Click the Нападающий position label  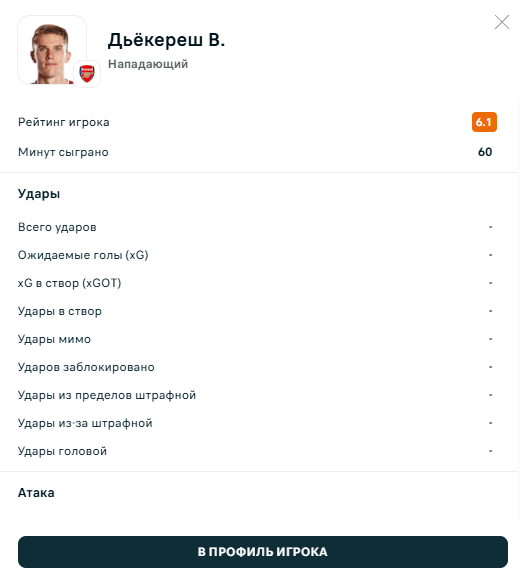click(x=148, y=64)
